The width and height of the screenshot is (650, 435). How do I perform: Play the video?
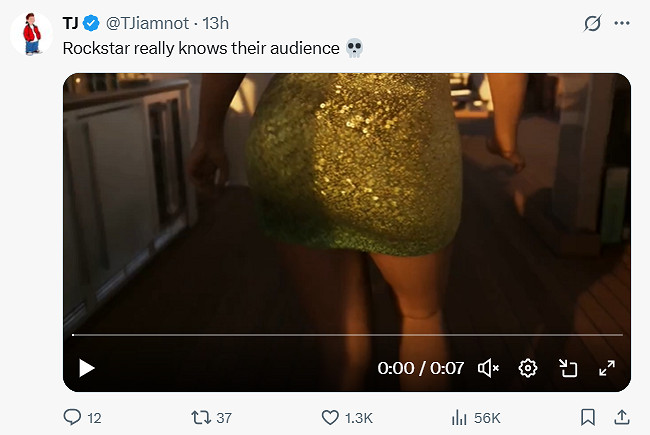[x=87, y=368]
